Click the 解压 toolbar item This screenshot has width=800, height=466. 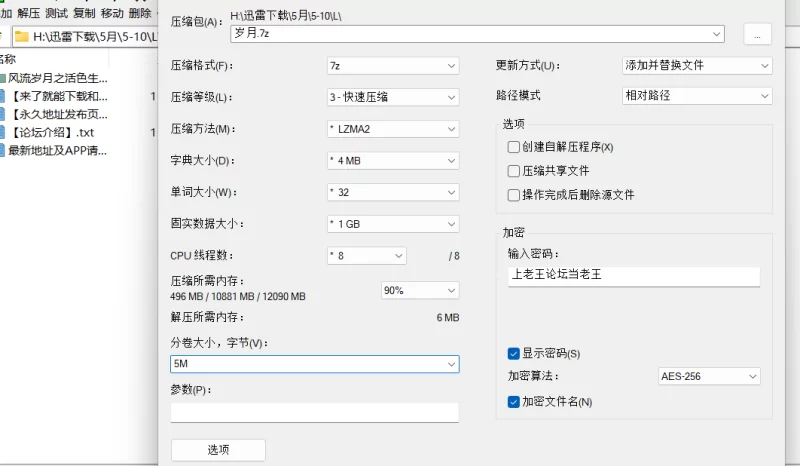tap(29, 13)
